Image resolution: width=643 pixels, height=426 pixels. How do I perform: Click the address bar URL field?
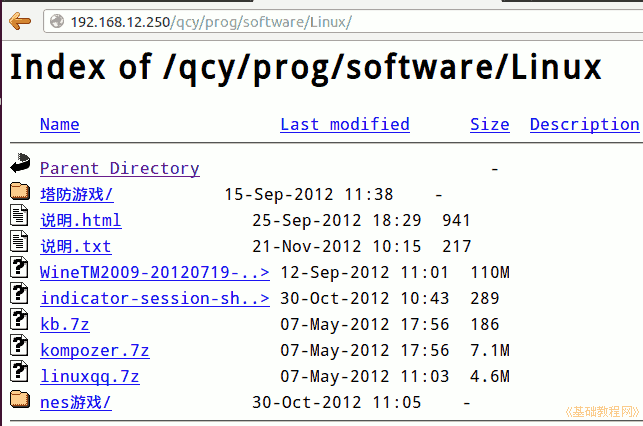(343, 21)
